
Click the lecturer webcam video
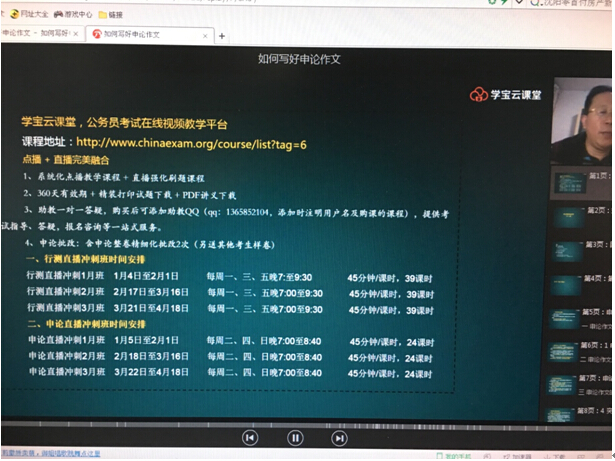[581, 120]
